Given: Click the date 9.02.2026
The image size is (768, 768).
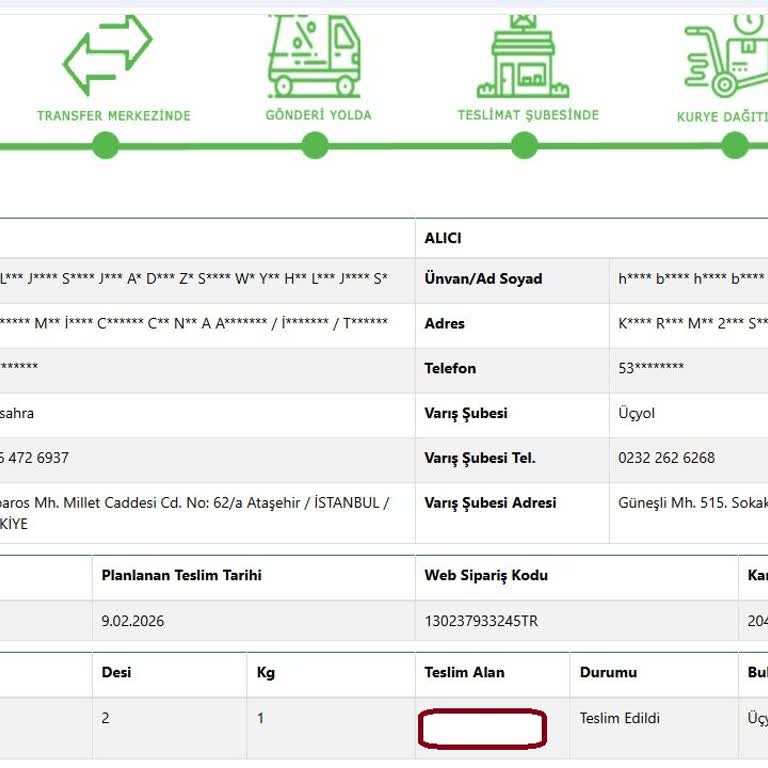Looking at the screenshot, I should (x=133, y=621).
